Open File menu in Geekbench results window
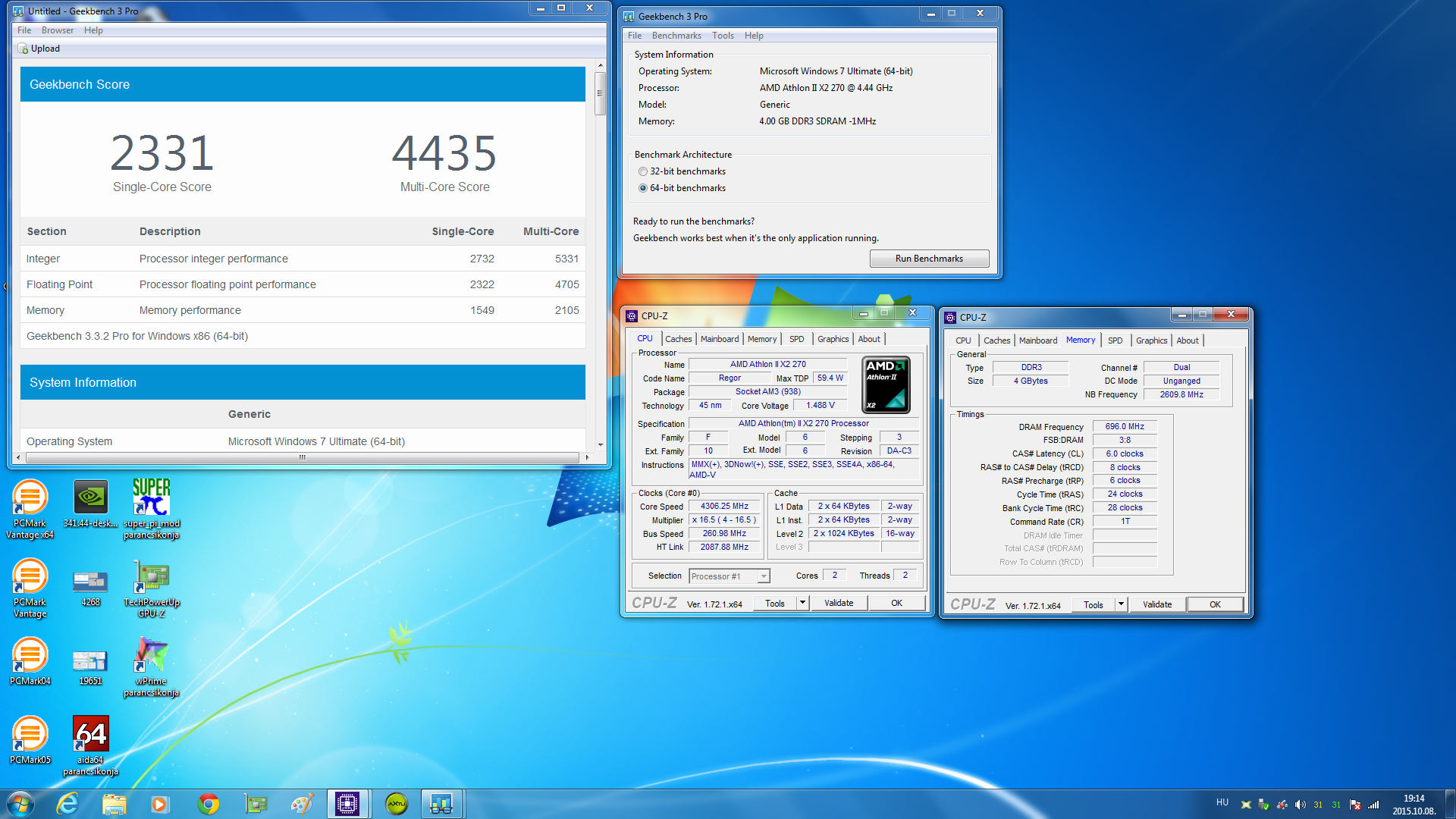The image size is (1456, 819). point(24,30)
